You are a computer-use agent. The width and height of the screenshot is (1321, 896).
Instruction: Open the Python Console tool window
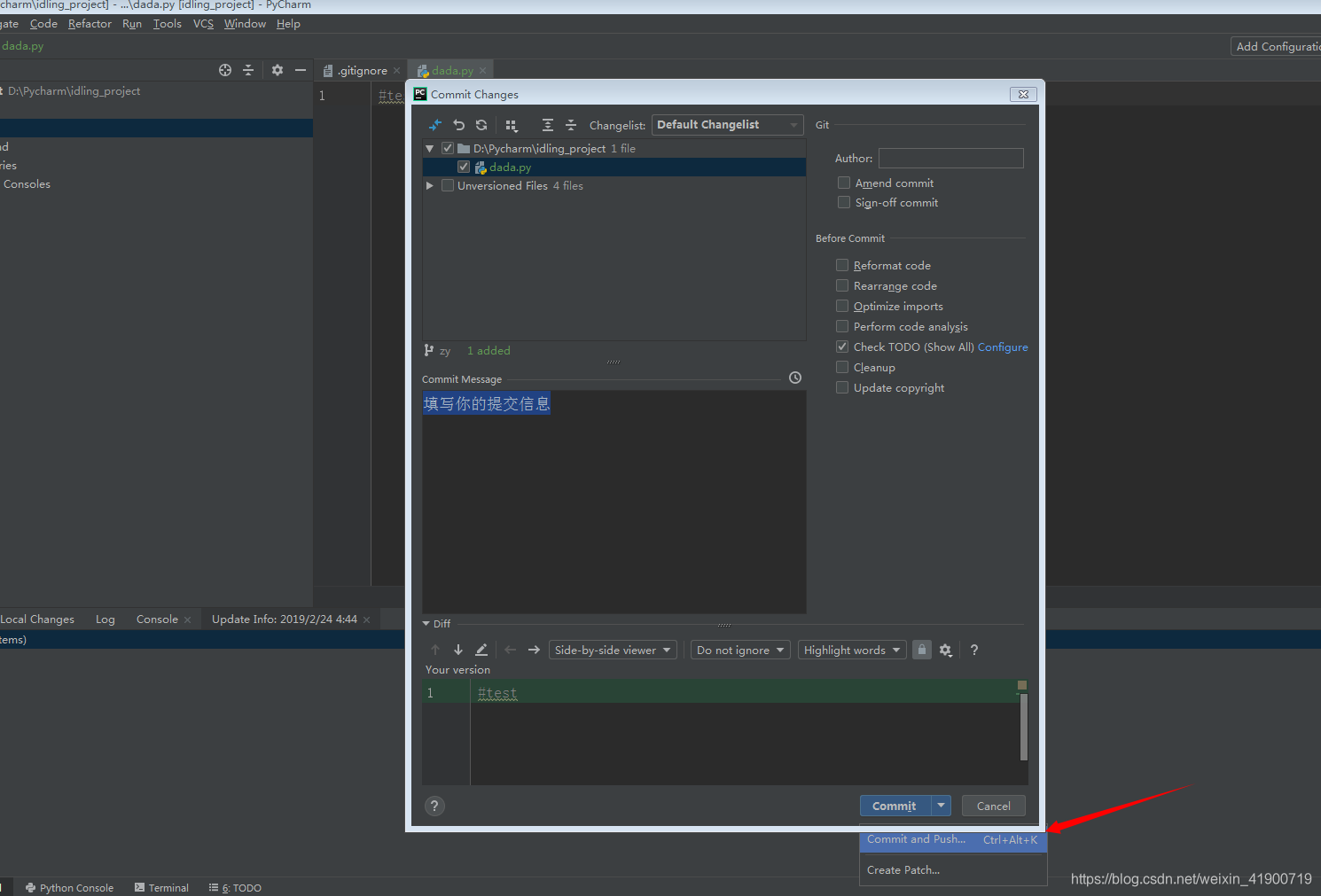click(69, 887)
